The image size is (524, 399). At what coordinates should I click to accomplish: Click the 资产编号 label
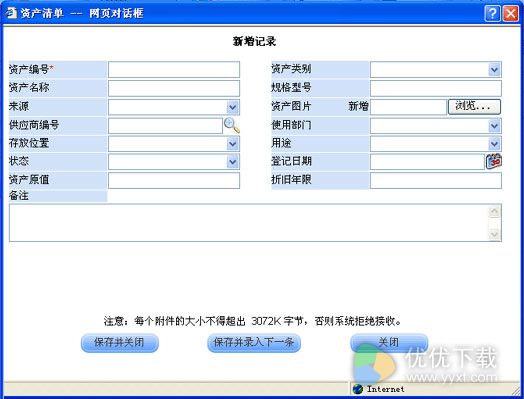click(x=31, y=69)
